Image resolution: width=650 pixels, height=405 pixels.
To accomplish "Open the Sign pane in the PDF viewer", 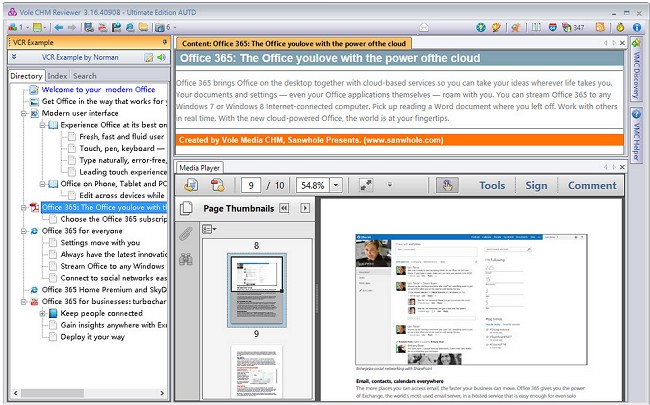I will pyautogui.click(x=536, y=185).
